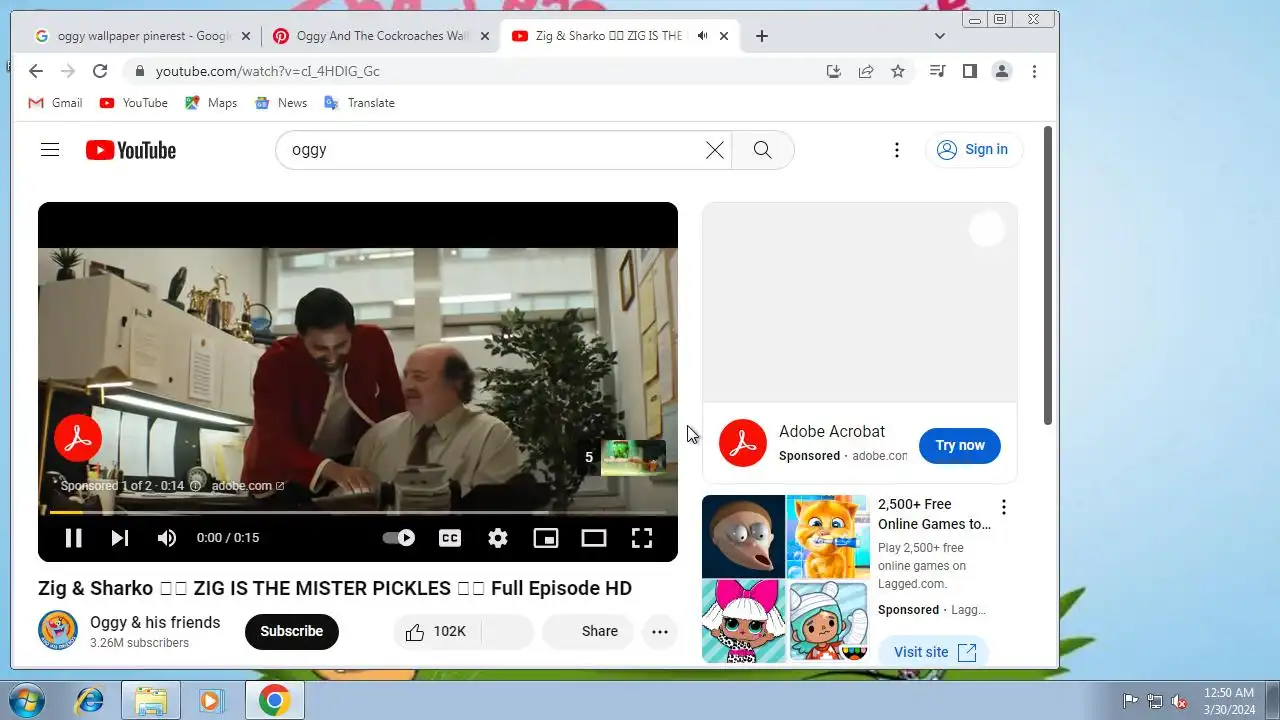Image resolution: width=1280 pixels, height=720 pixels.
Task: Click the volume icon in system tray
Action: click(1179, 700)
